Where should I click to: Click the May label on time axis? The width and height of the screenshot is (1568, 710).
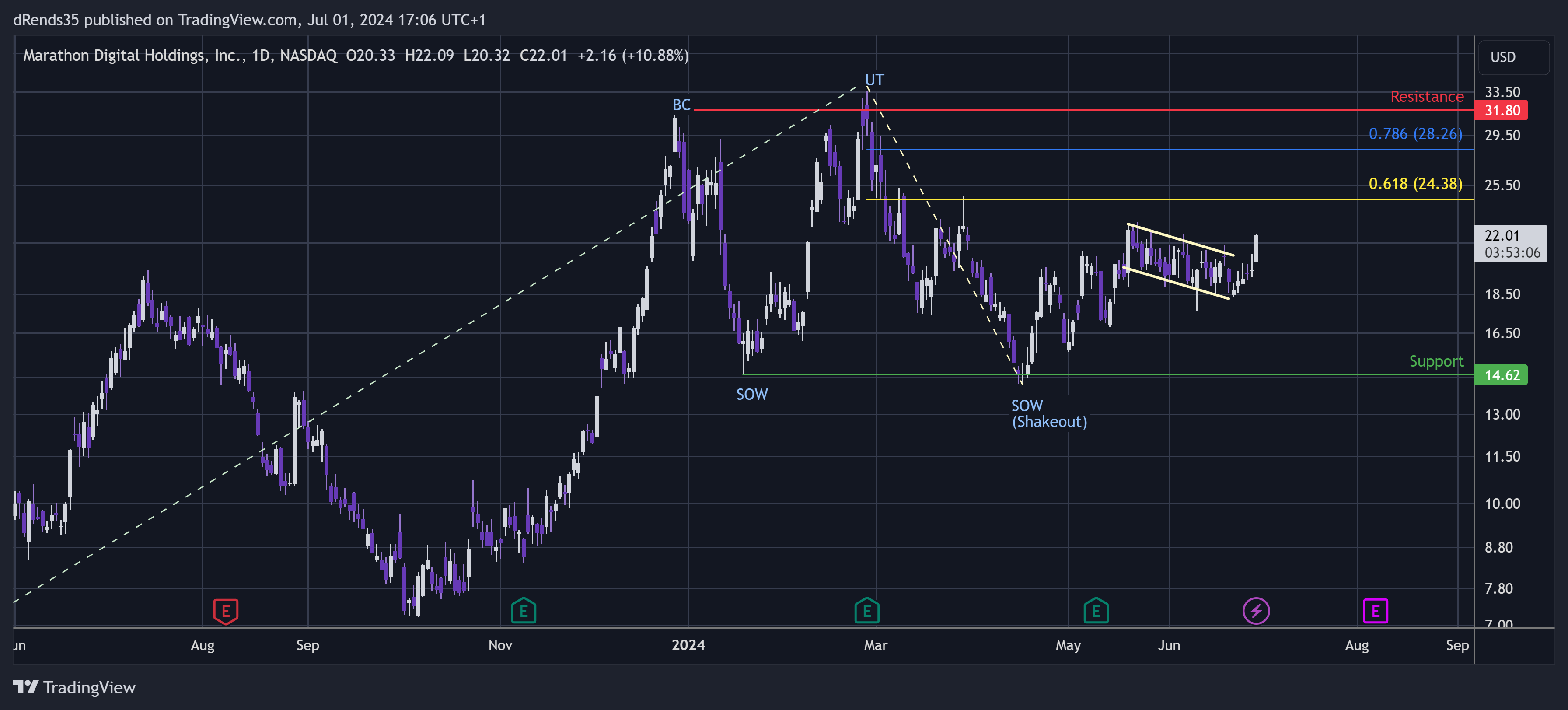pyautogui.click(x=1068, y=645)
